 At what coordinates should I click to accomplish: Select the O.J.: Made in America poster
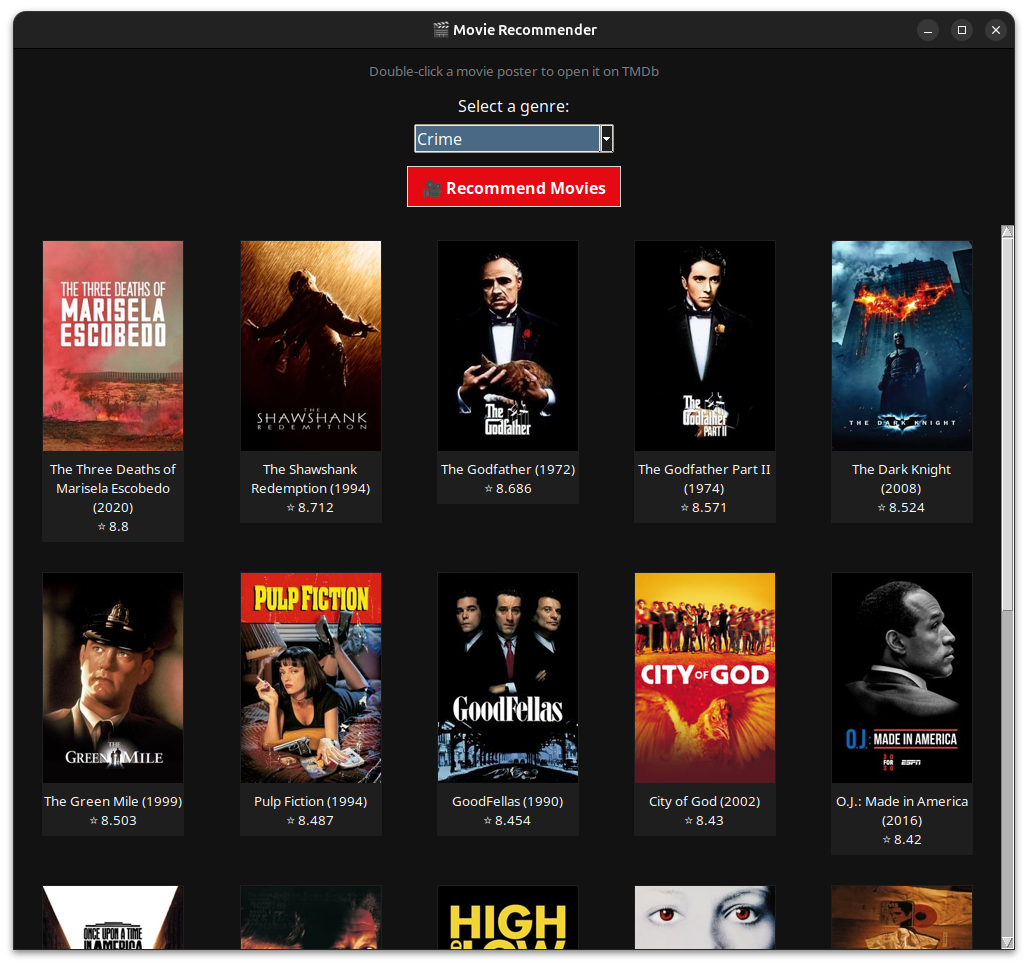pyautogui.click(x=901, y=677)
